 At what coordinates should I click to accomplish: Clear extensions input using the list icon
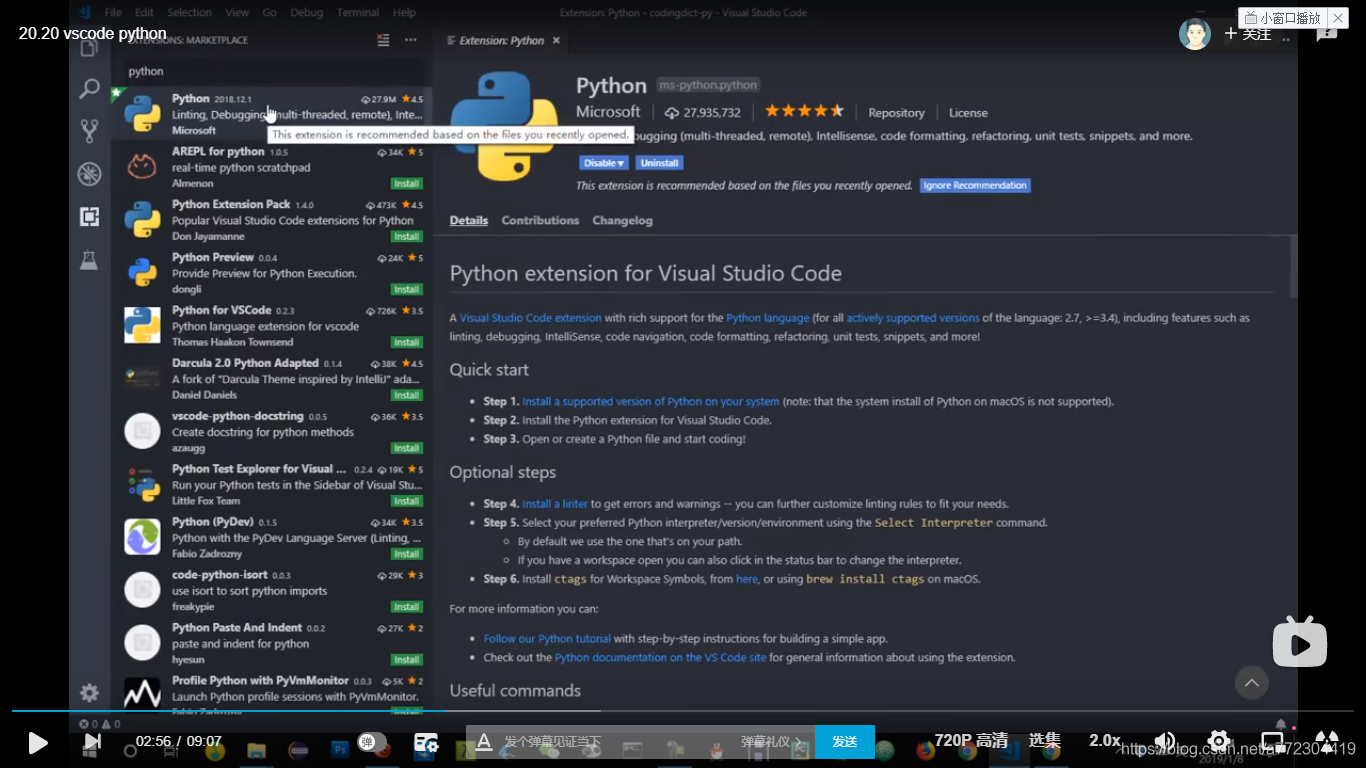[383, 40]
